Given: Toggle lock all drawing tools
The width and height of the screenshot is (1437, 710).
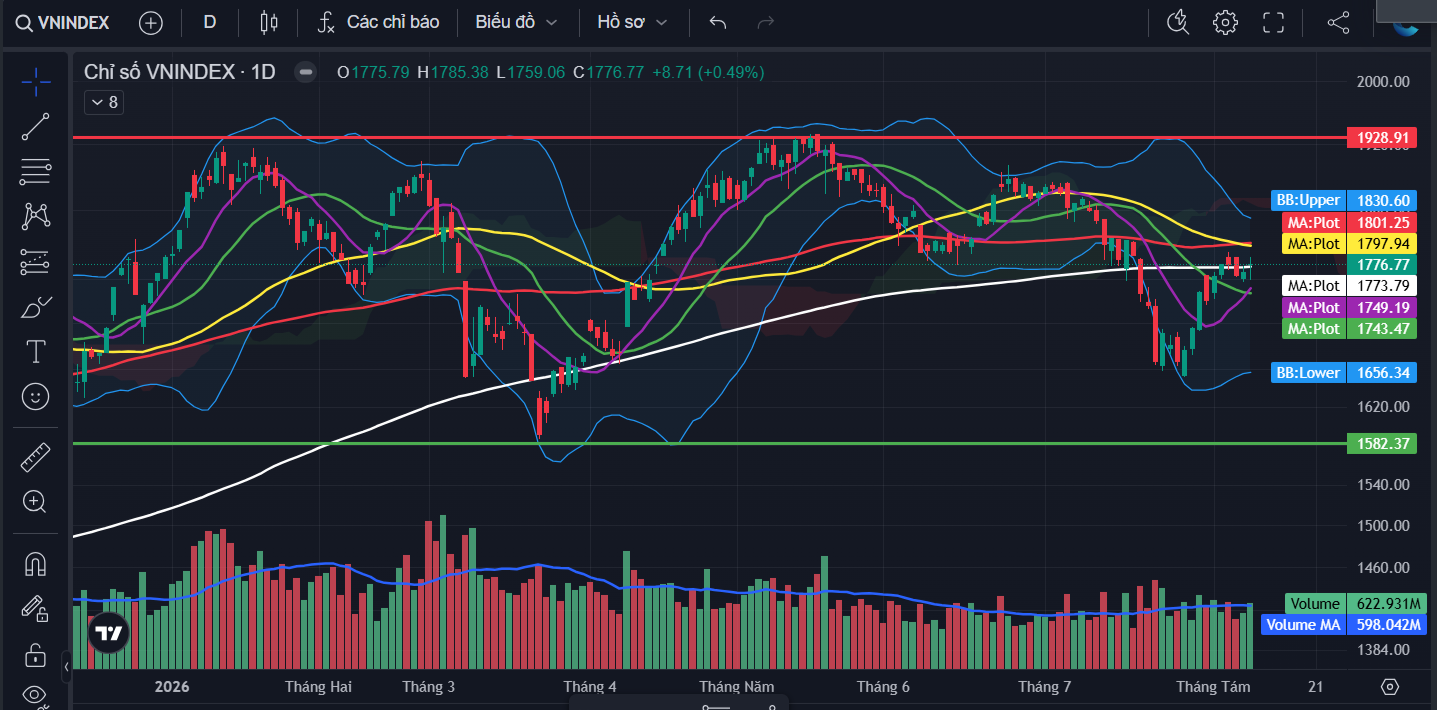Looking at the screenshot, I should point(36,655).
